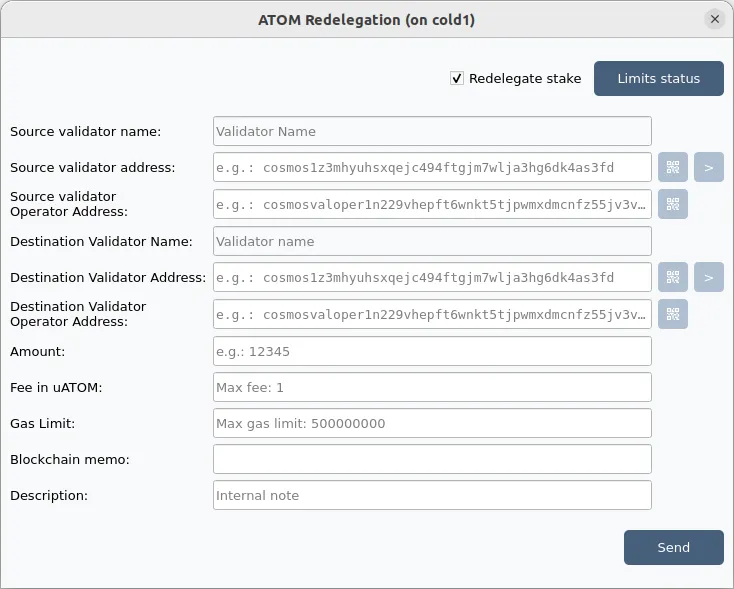The width and height of the screenshot is (734, 589).
Task: Click the 'Fee in uATOM:' label
Action: point(56,388)
